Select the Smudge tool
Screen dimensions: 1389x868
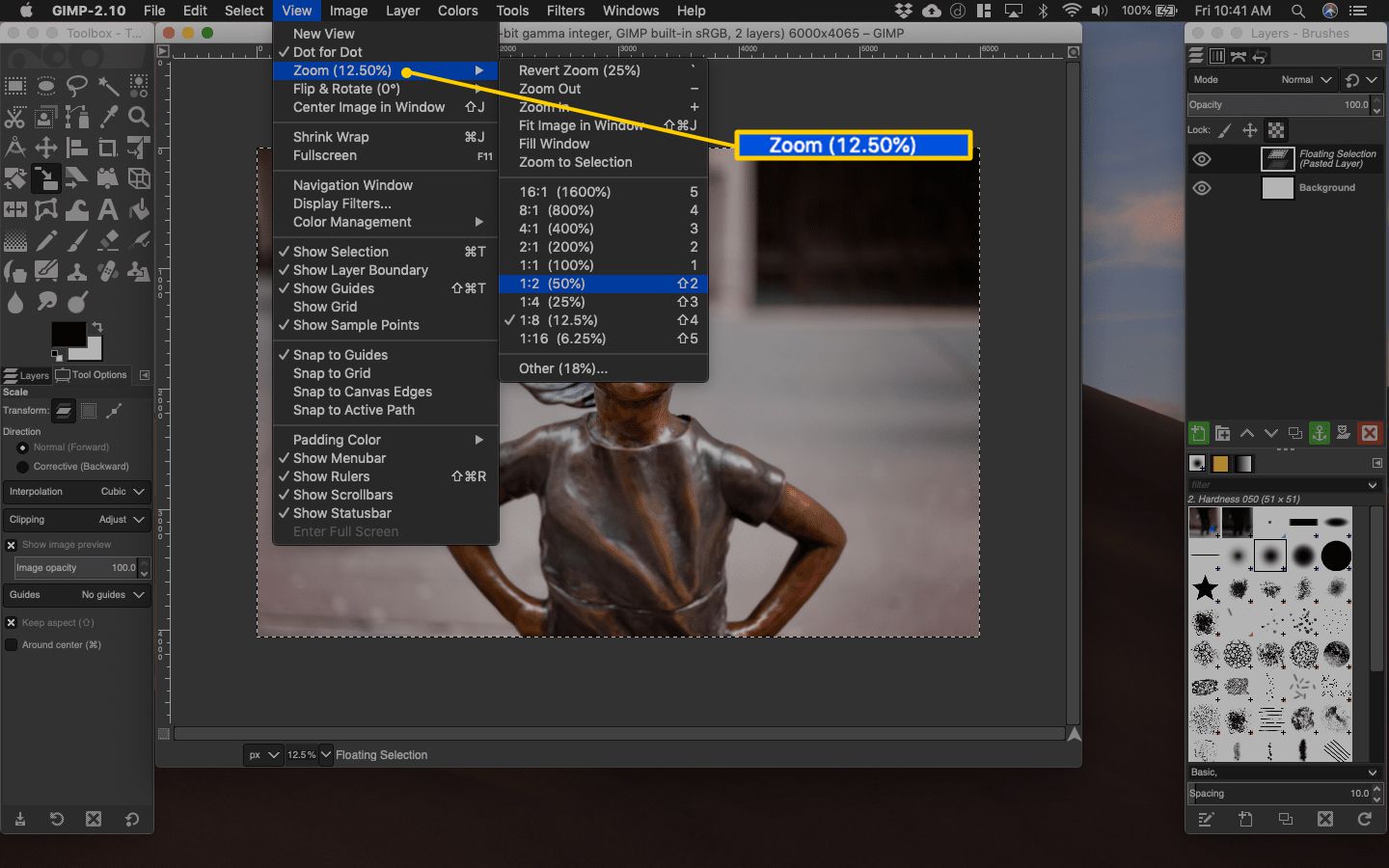pos(46,302)
